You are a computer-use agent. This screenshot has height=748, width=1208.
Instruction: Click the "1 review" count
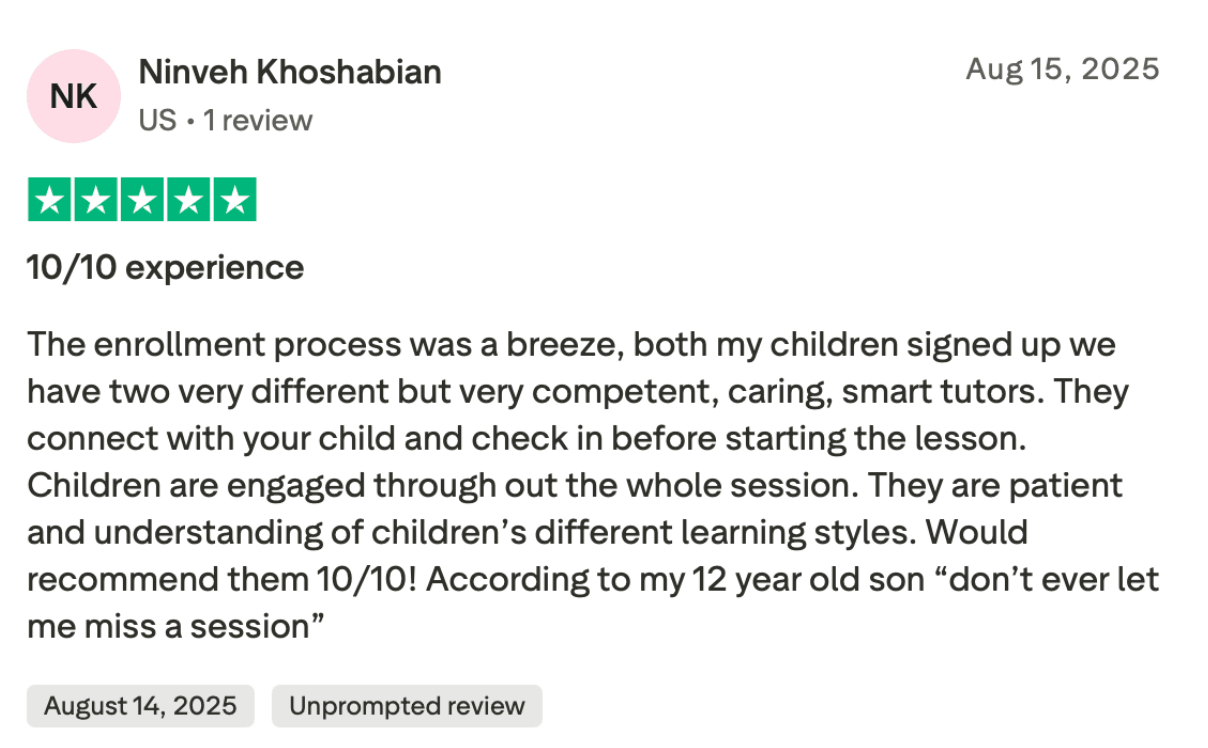coord(258,121)
